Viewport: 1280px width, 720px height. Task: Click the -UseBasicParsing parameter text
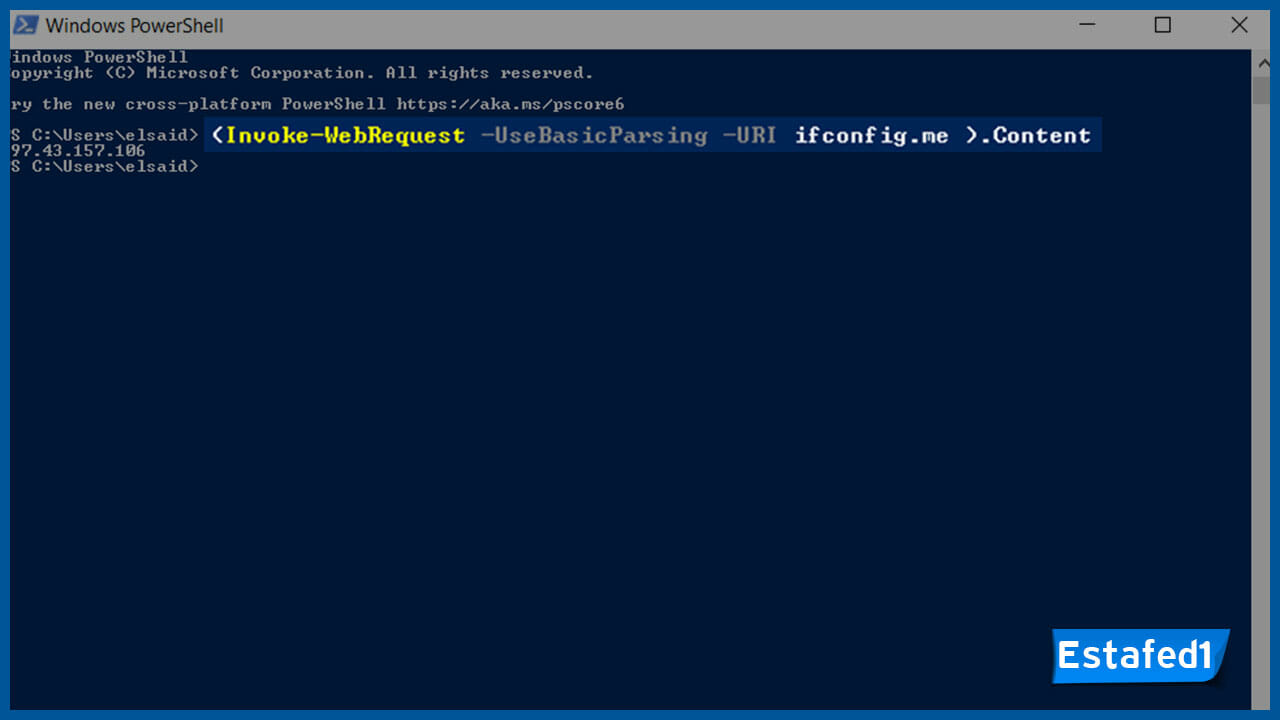(595, 135)
